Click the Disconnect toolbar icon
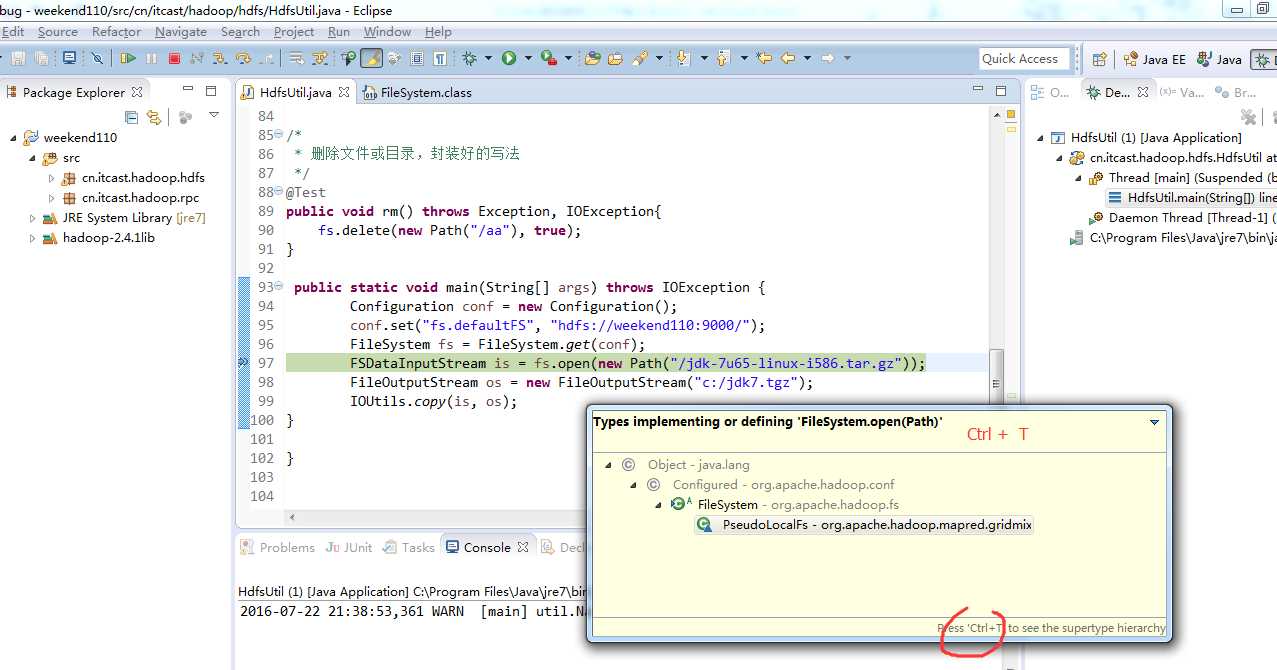This screenshot has width=1277, height=670. click(x=196, y=58)
